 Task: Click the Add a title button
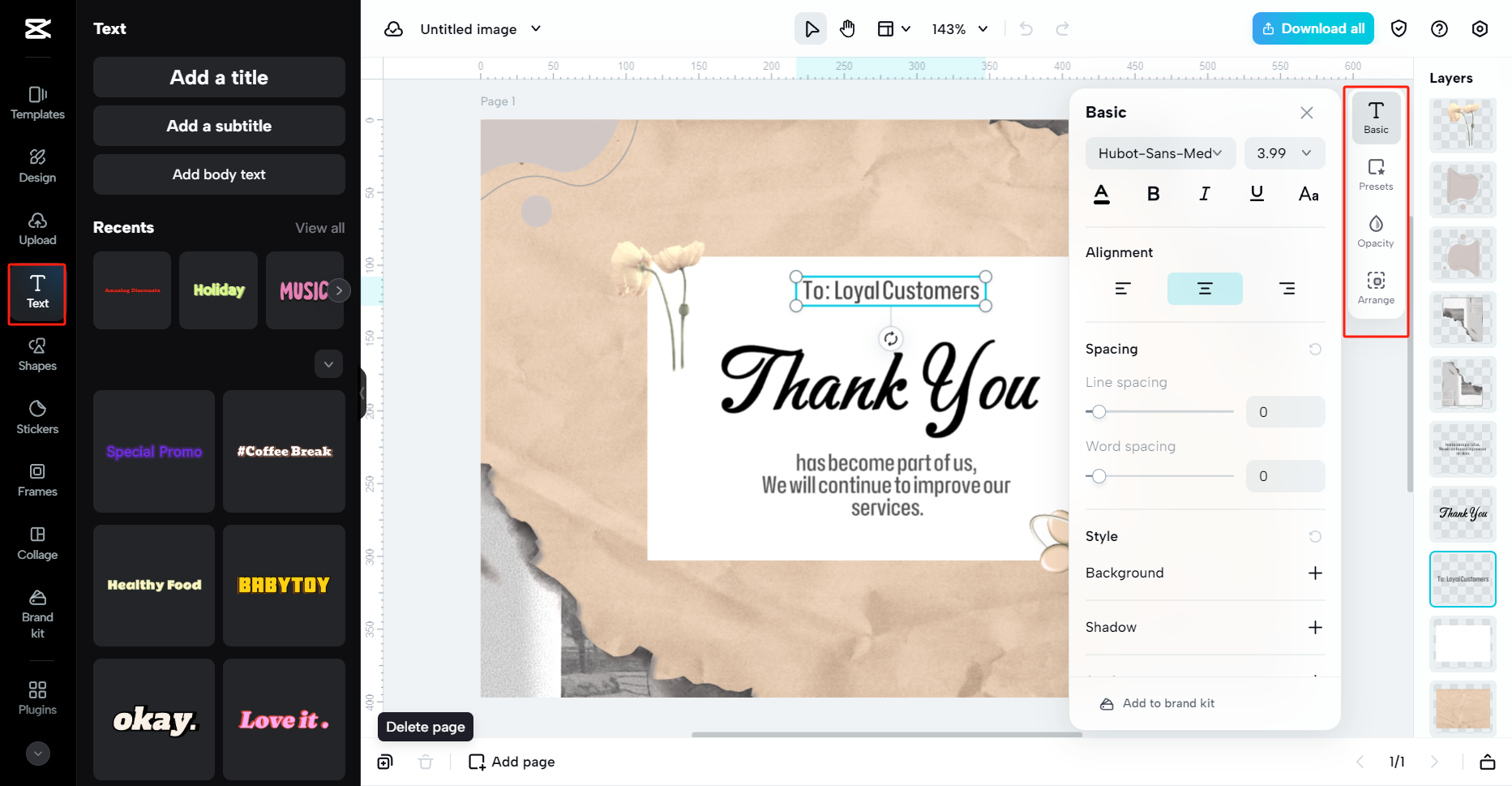click(x=218, y=77)
